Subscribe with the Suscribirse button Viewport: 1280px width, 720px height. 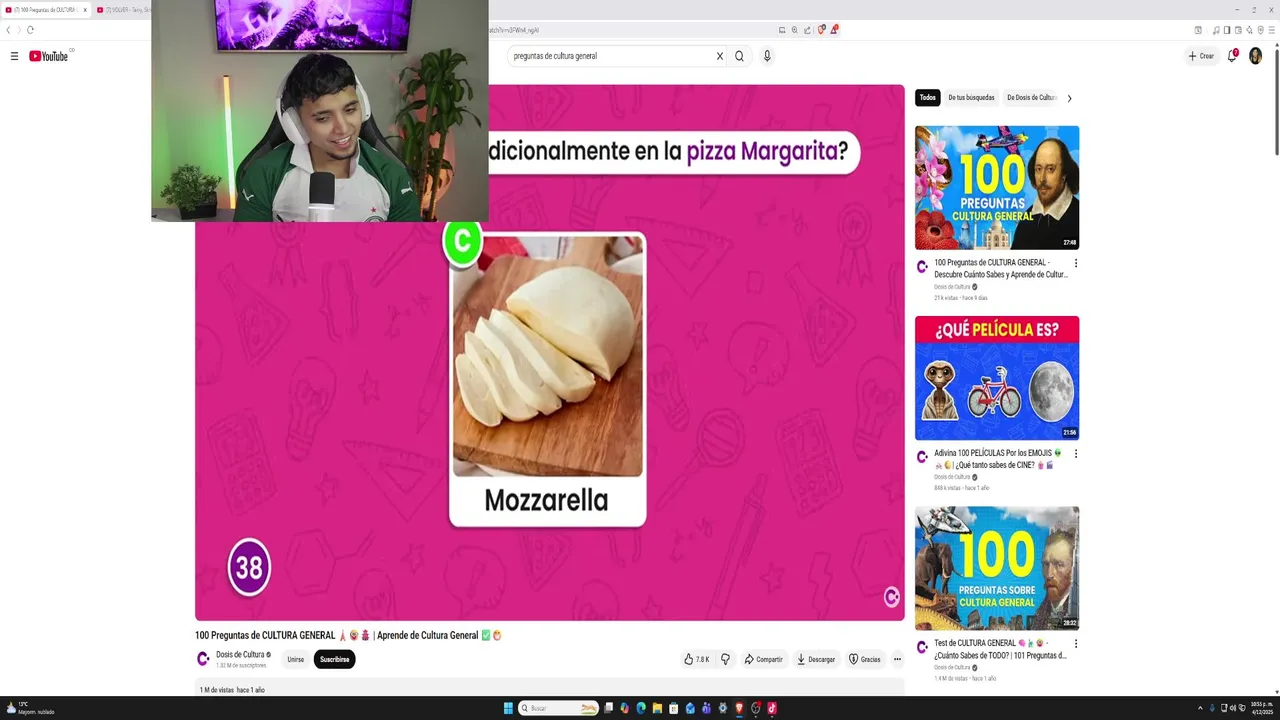coord(335,659)
